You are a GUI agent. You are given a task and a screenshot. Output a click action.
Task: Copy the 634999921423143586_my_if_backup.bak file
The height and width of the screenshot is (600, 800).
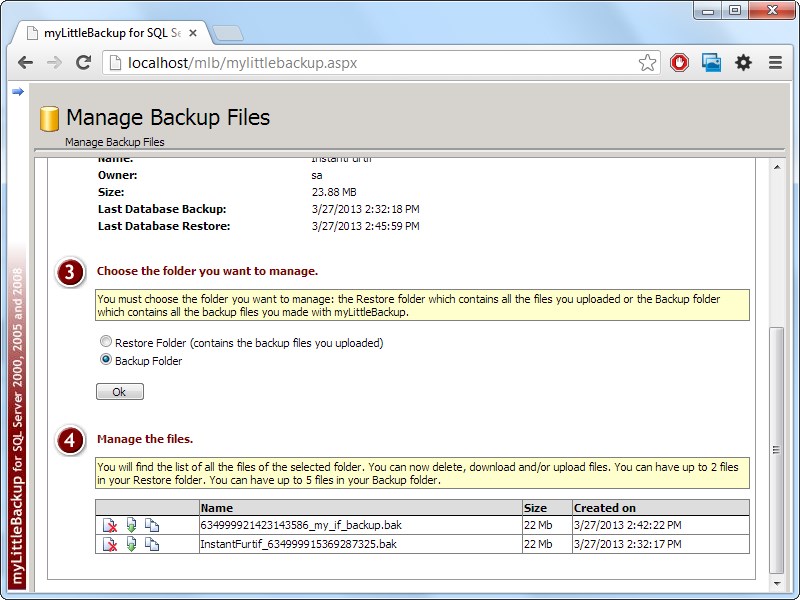click(x=152, y=525)
